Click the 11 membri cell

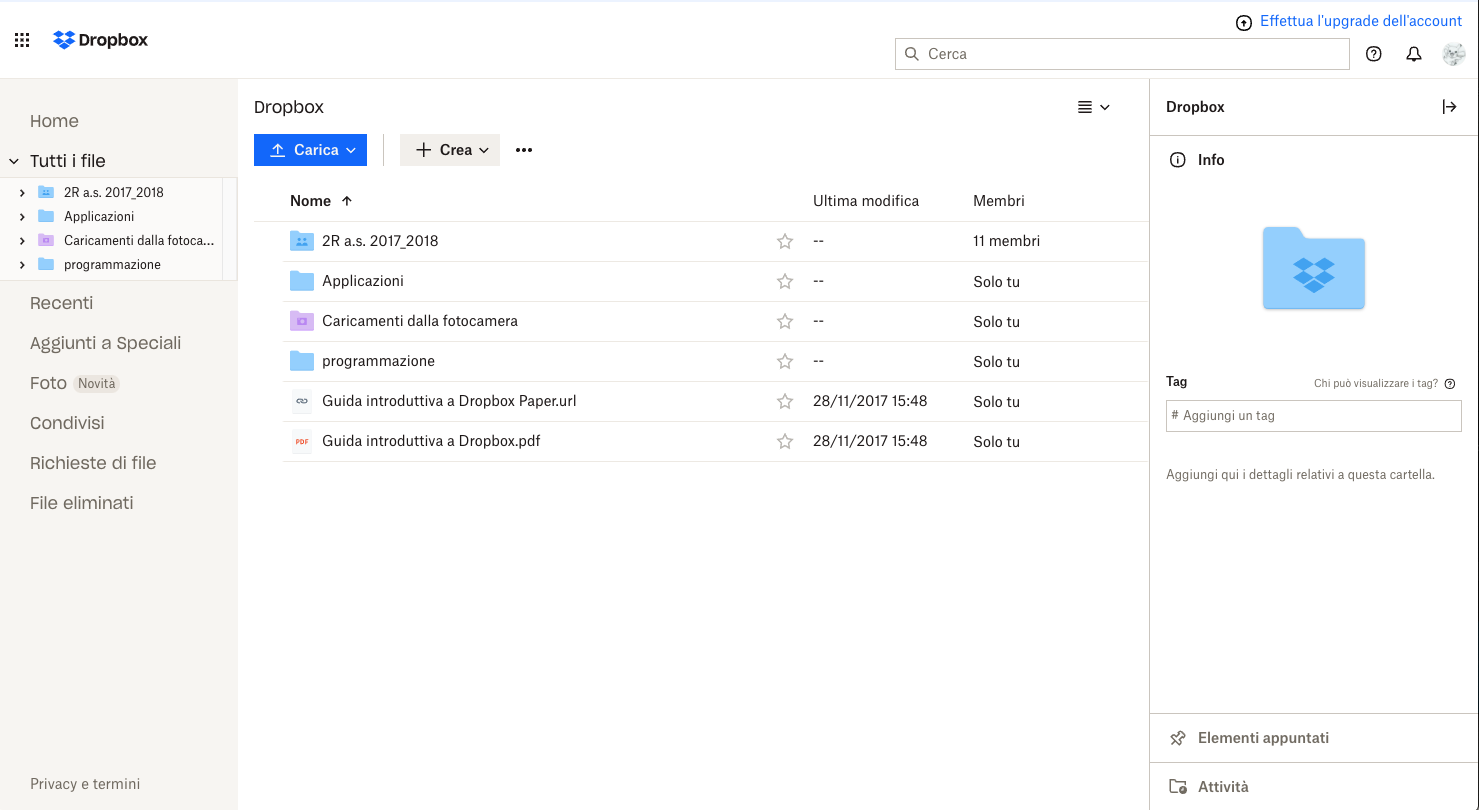click(x=1006, y=241)
